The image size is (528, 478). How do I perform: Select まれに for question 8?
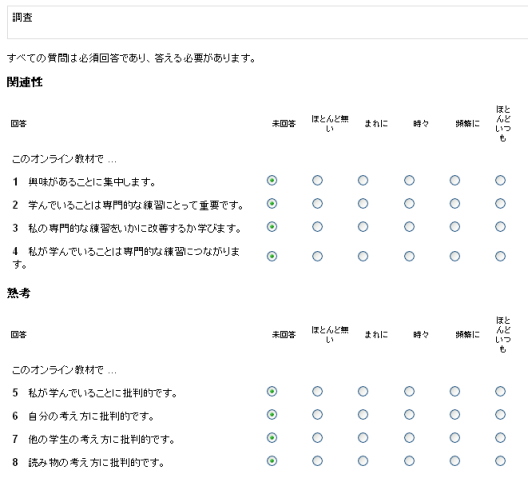[363, 461]
